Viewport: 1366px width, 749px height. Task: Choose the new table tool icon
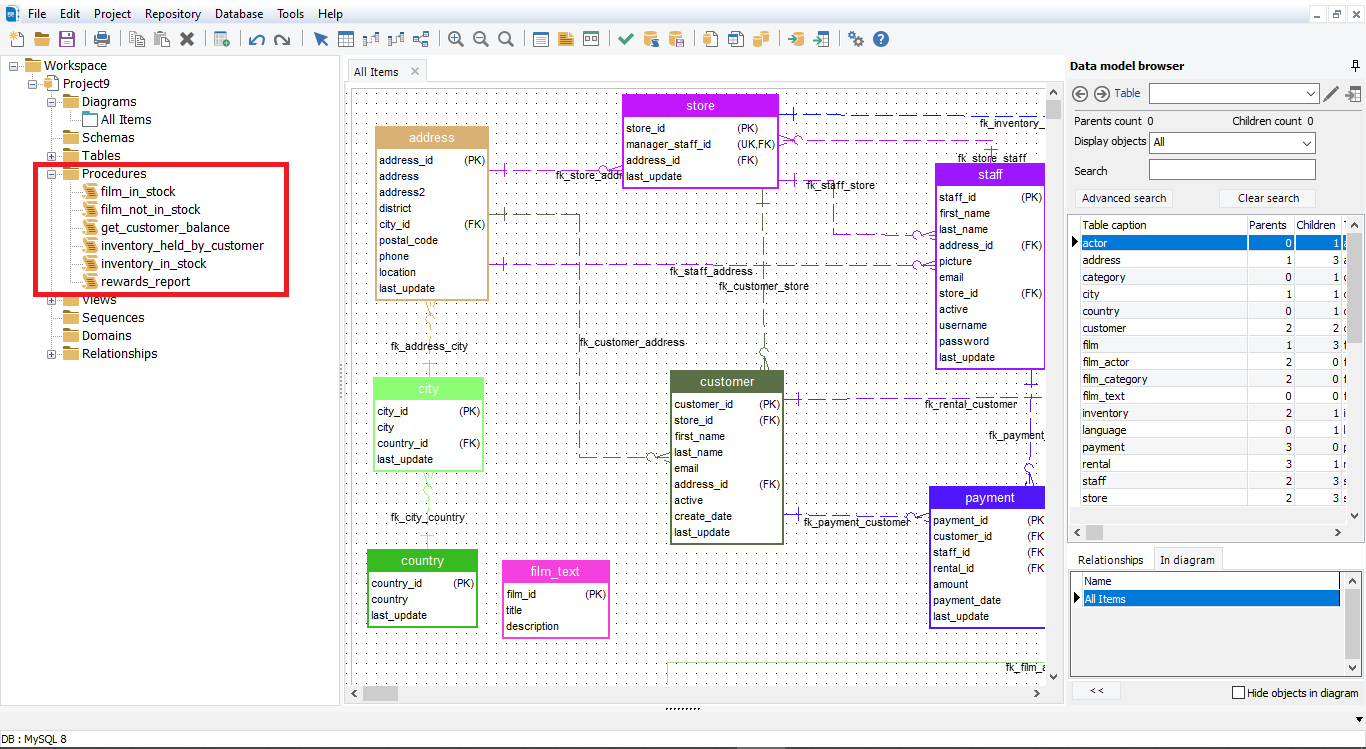346,39
